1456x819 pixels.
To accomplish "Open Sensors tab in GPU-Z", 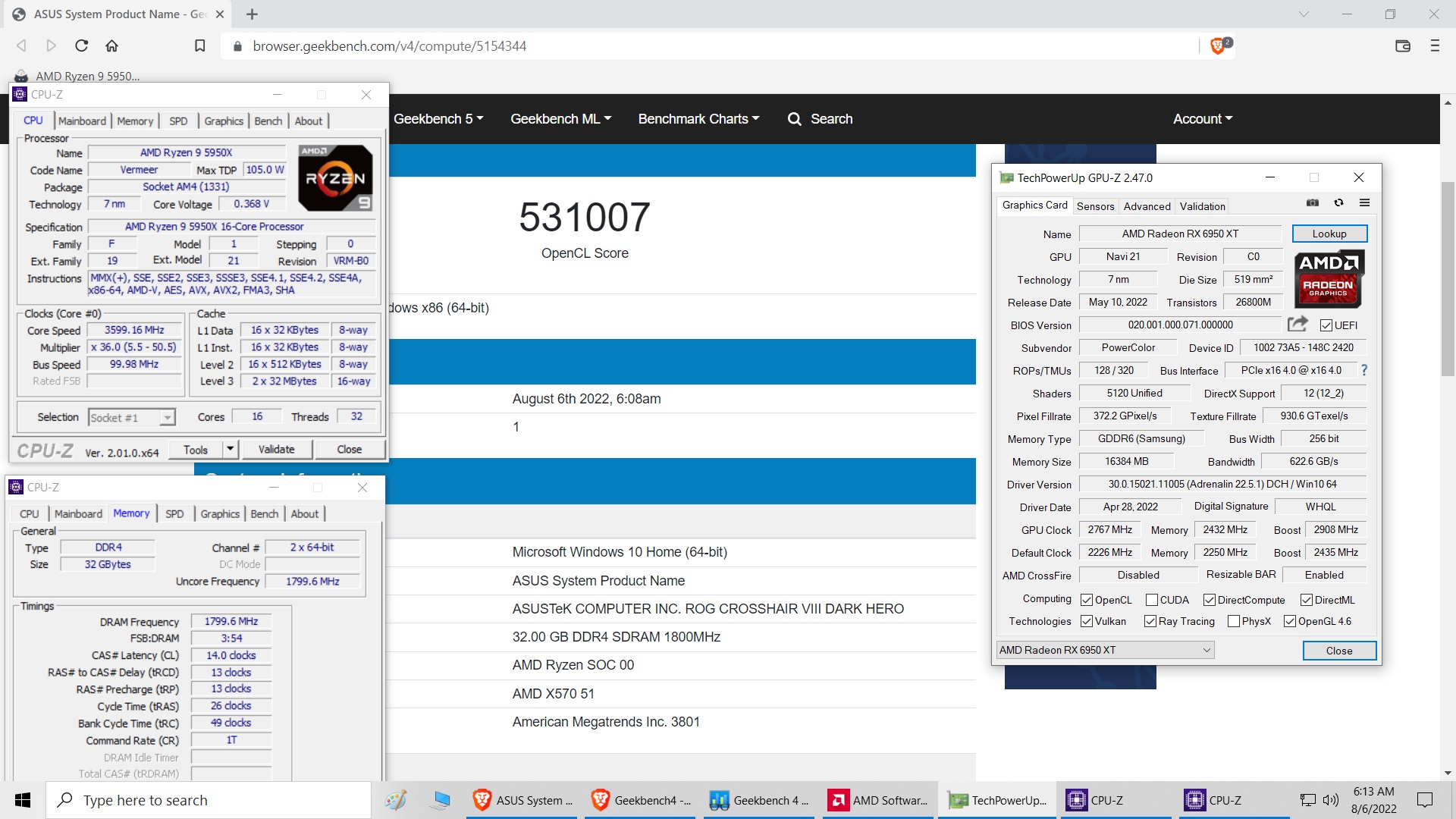I will tap(1095, 206).
